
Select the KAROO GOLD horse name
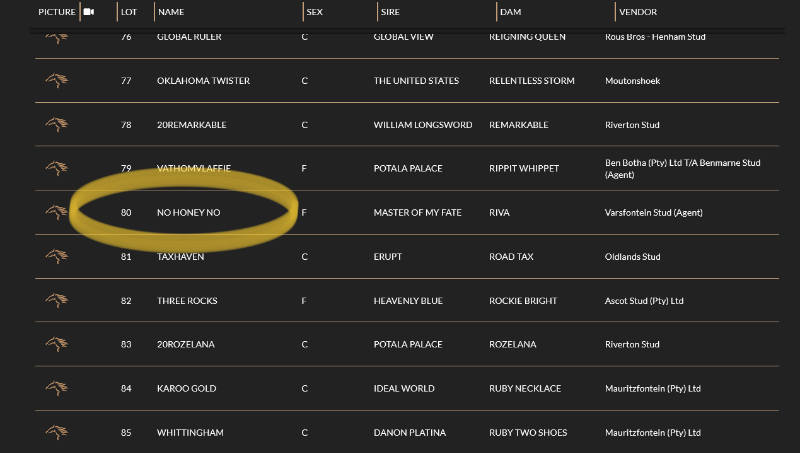186,388
